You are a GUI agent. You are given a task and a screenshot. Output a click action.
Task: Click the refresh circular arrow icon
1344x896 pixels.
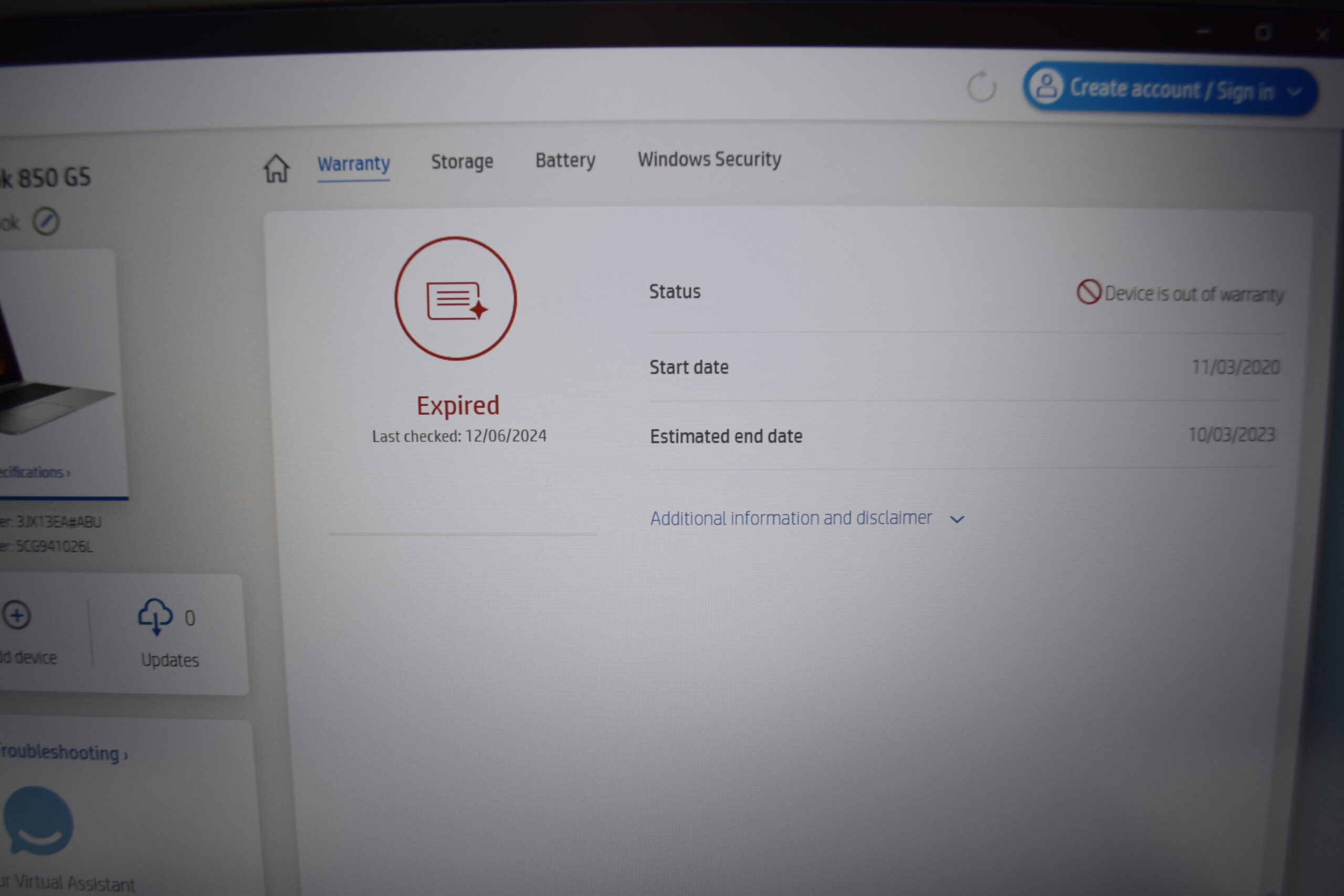point(981,86)
